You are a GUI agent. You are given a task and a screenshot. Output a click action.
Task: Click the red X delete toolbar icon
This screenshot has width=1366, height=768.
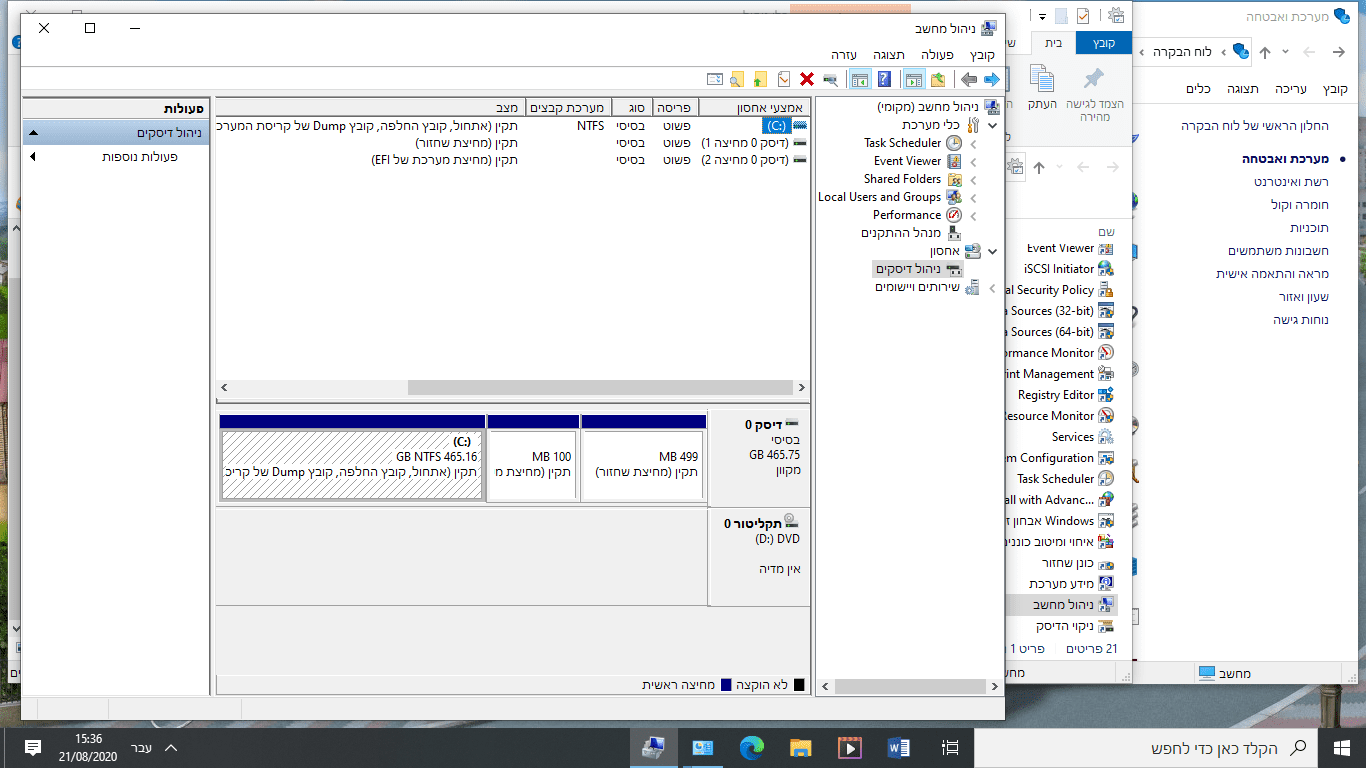tap(807, 79)
